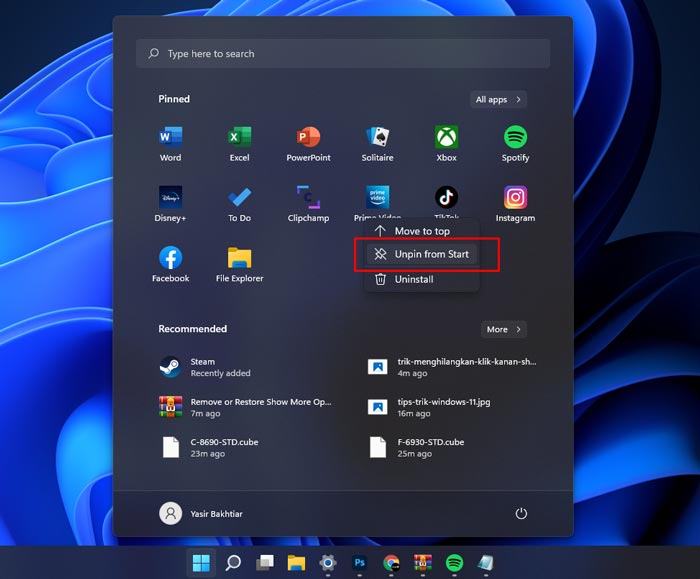Switch to Photoshop in taskbar

(359, 563)
